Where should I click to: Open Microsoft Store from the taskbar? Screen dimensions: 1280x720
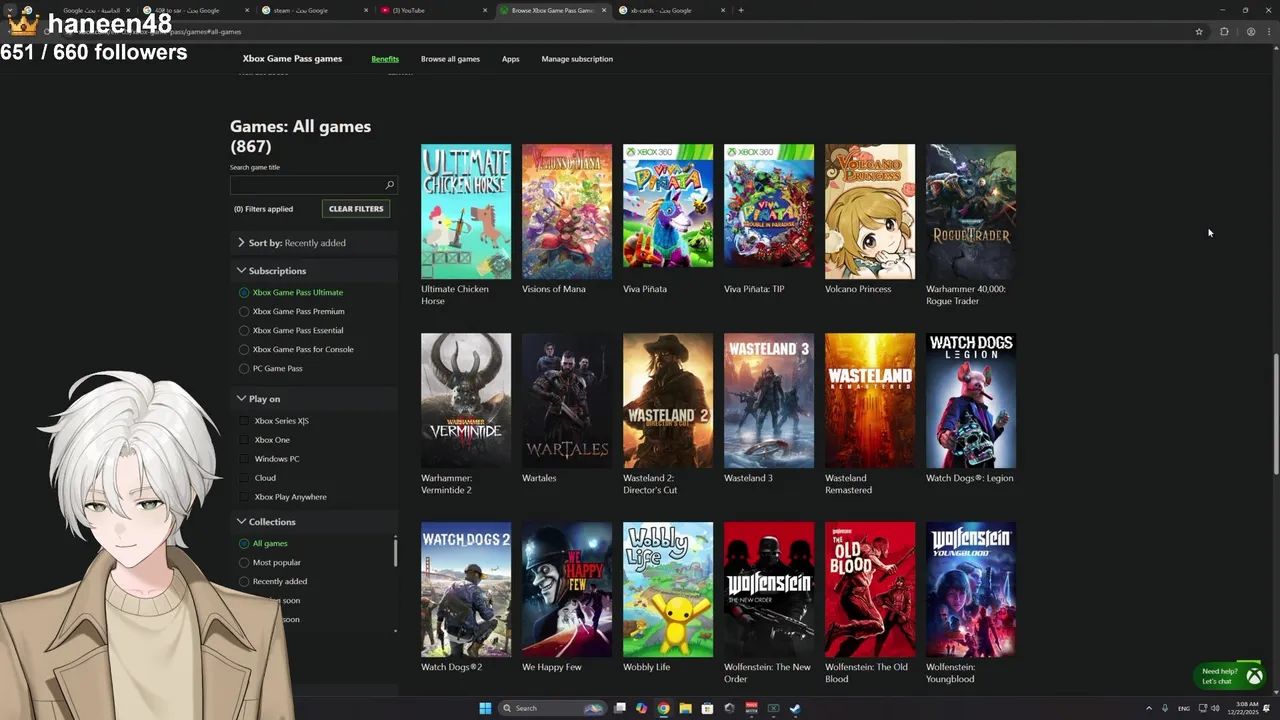707,708
